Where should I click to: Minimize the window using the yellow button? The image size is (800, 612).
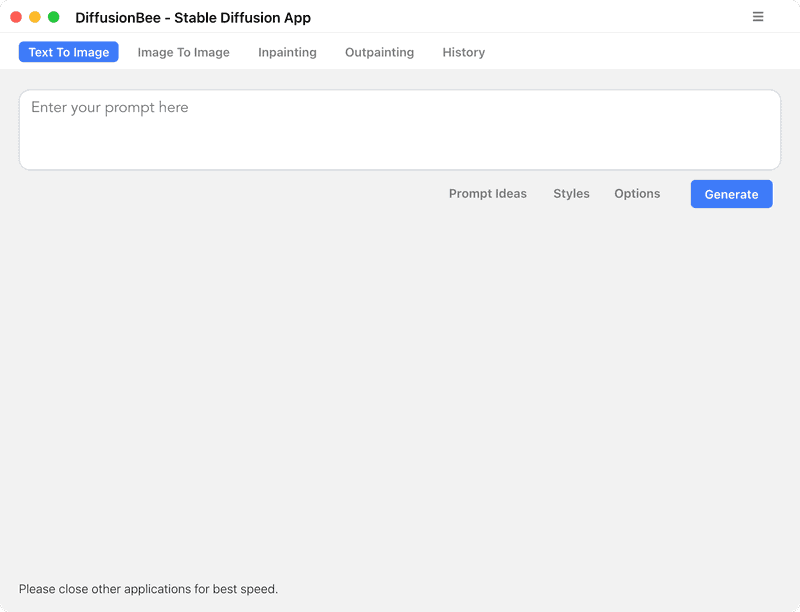pyautogui.click(x=35, y=17)
